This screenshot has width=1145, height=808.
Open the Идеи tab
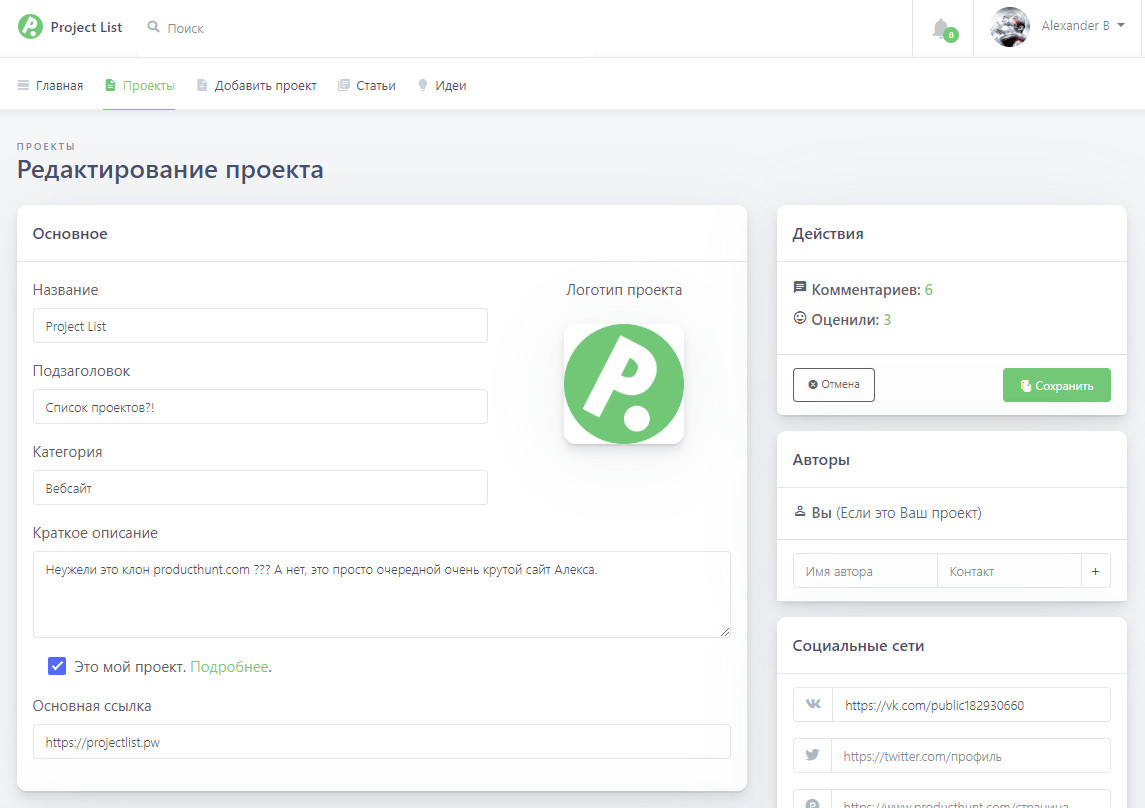pyautogui.click(x=441, y=86)
